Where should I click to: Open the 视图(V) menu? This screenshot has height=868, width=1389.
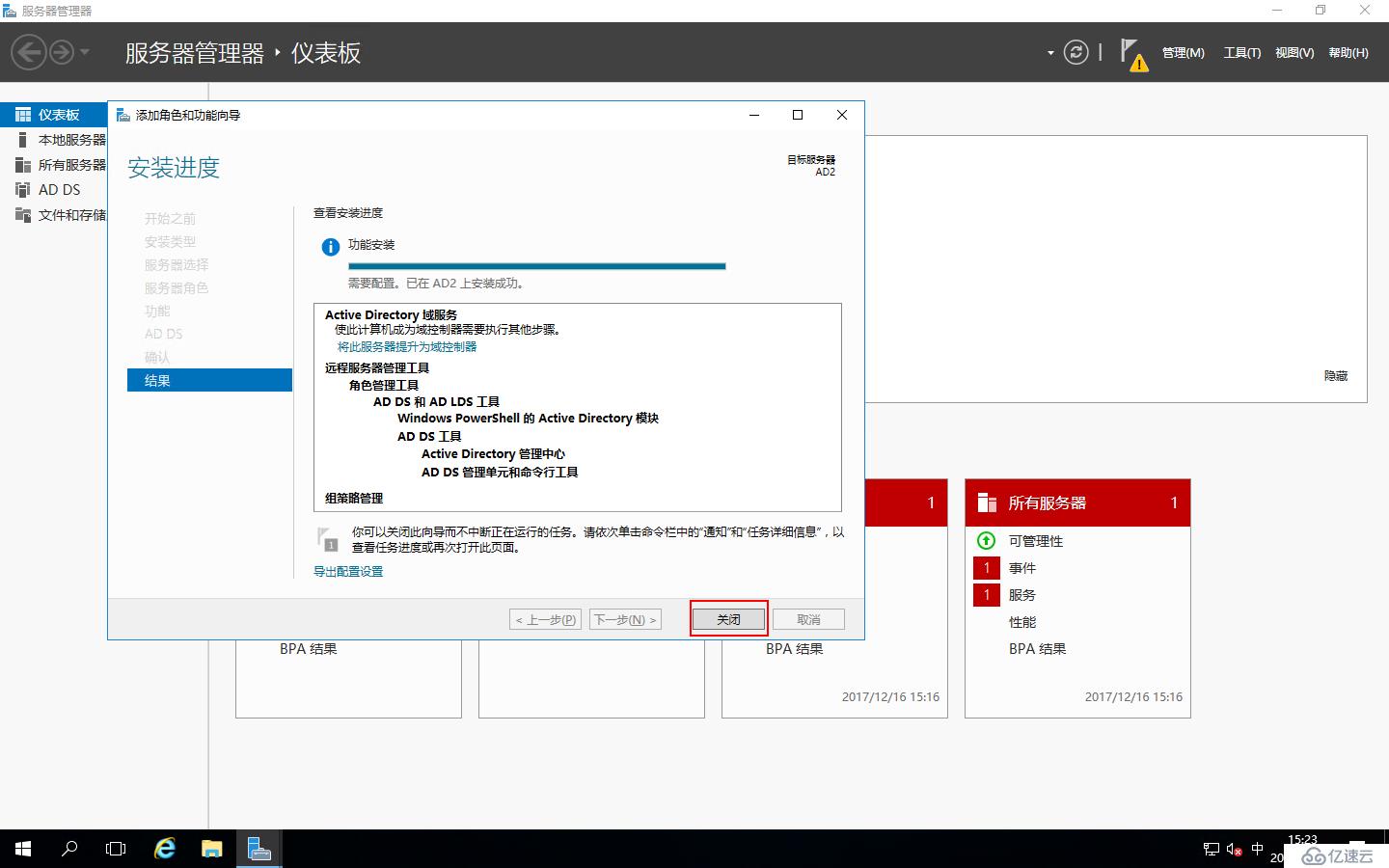tap(1294, 53)
